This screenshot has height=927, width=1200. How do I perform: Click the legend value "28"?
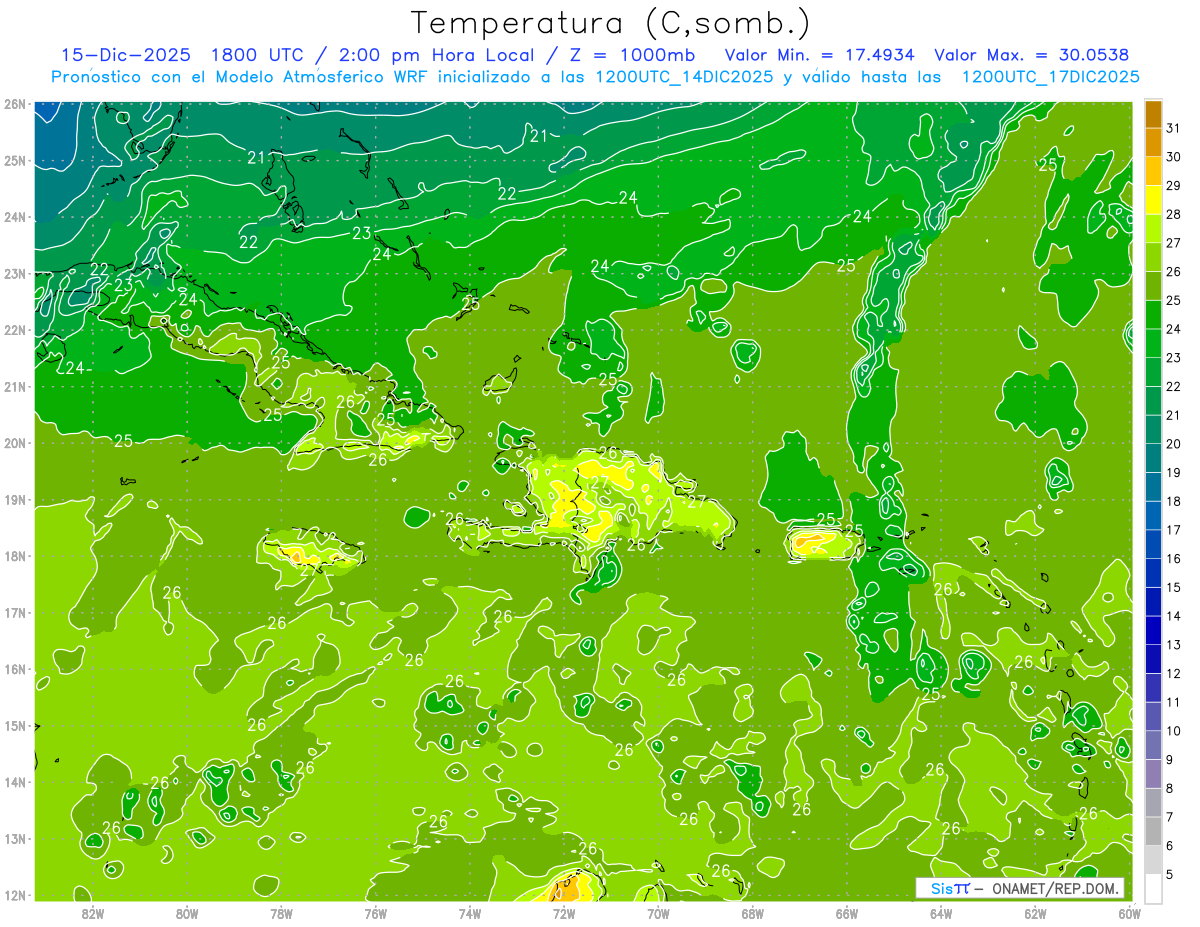(x=1173, y=214)
